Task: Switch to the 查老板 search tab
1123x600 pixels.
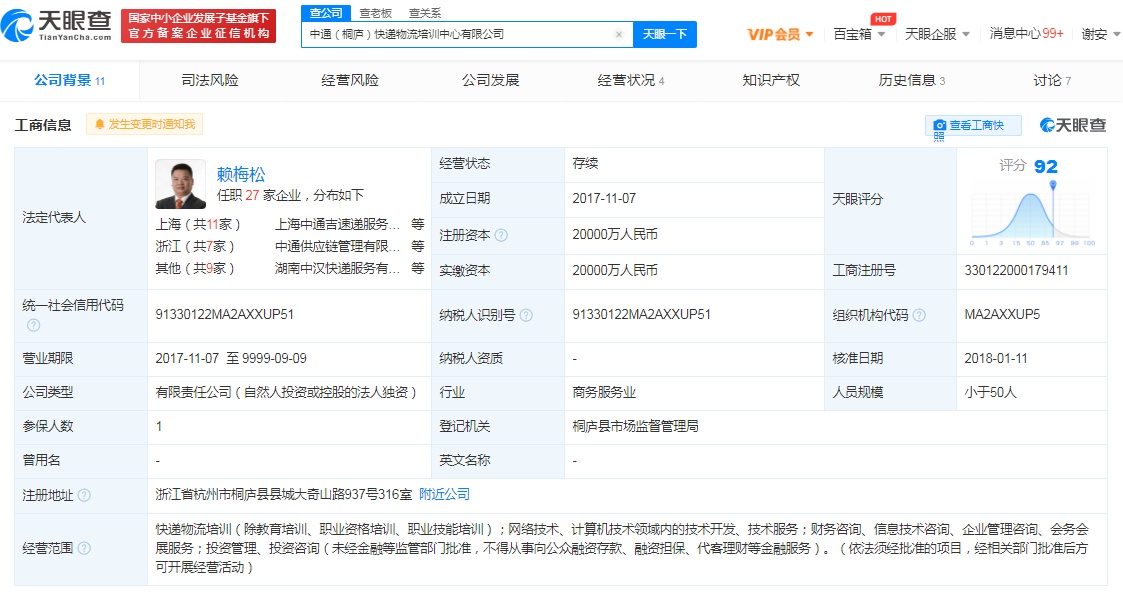Action: (375, 13)
